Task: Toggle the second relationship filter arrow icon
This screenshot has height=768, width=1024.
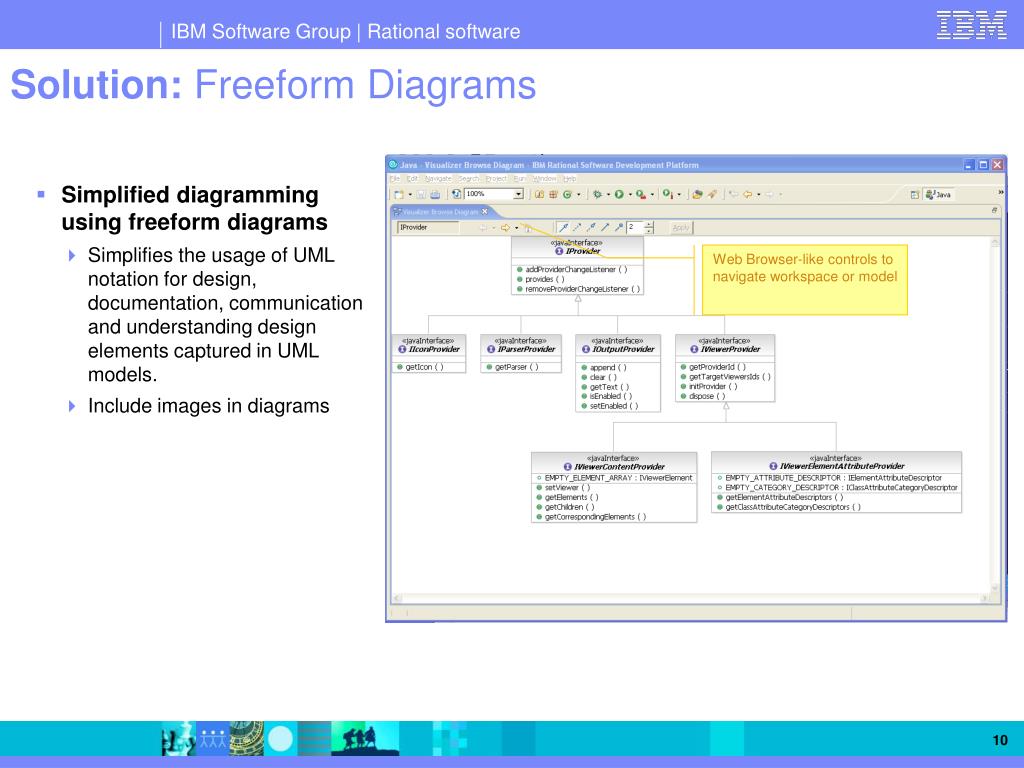Action: tap(577, 227)
